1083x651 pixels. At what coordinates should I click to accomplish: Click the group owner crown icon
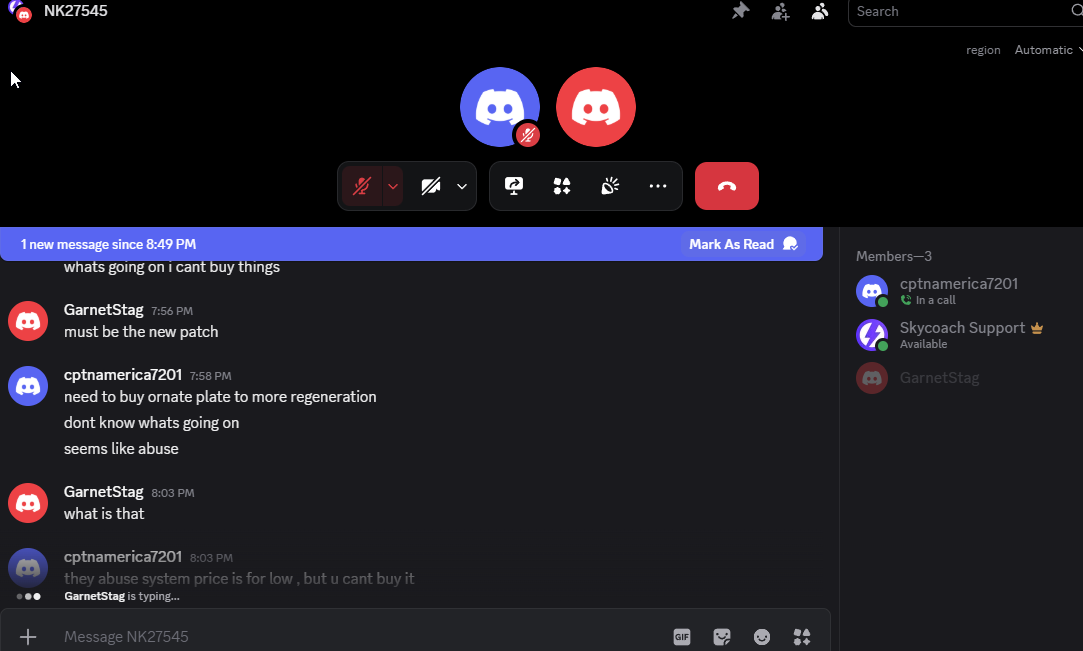(1037, 328)
